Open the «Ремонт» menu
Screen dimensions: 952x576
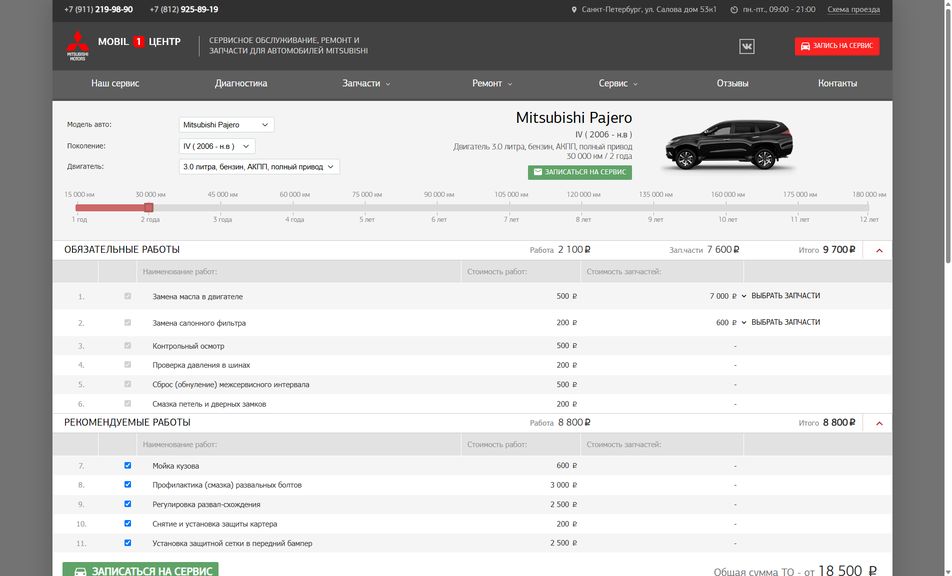tap(492, 83)
